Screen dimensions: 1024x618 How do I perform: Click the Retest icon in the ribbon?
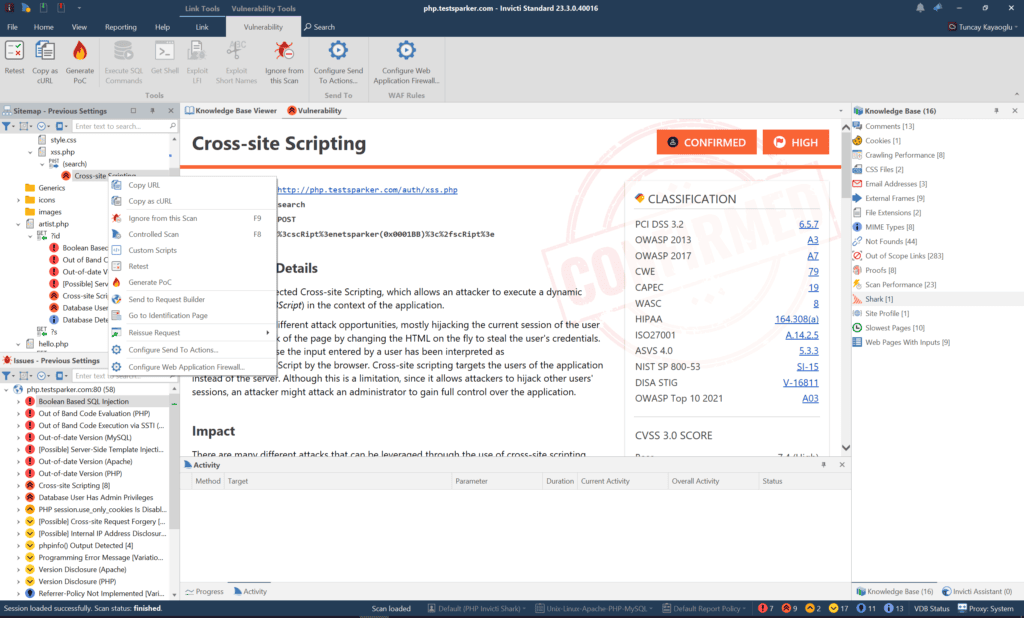(x=14, y=50)
